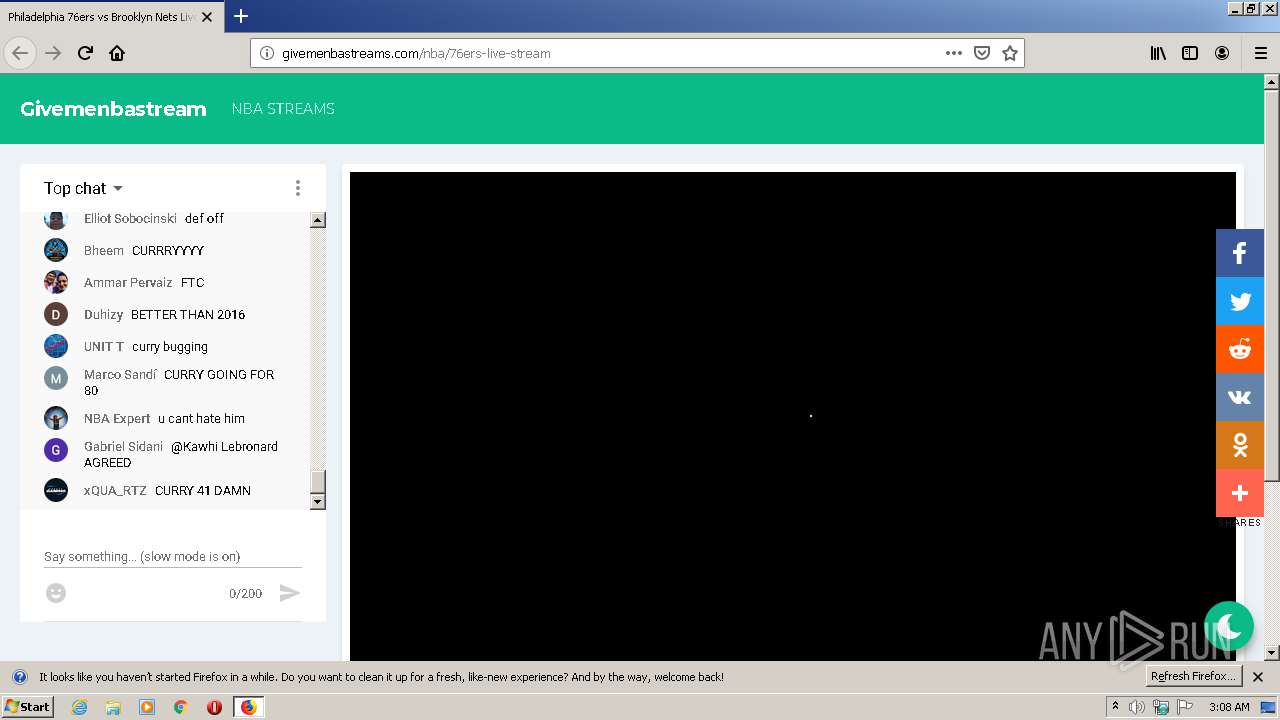Click the black video player area

(x=793, y=416)
